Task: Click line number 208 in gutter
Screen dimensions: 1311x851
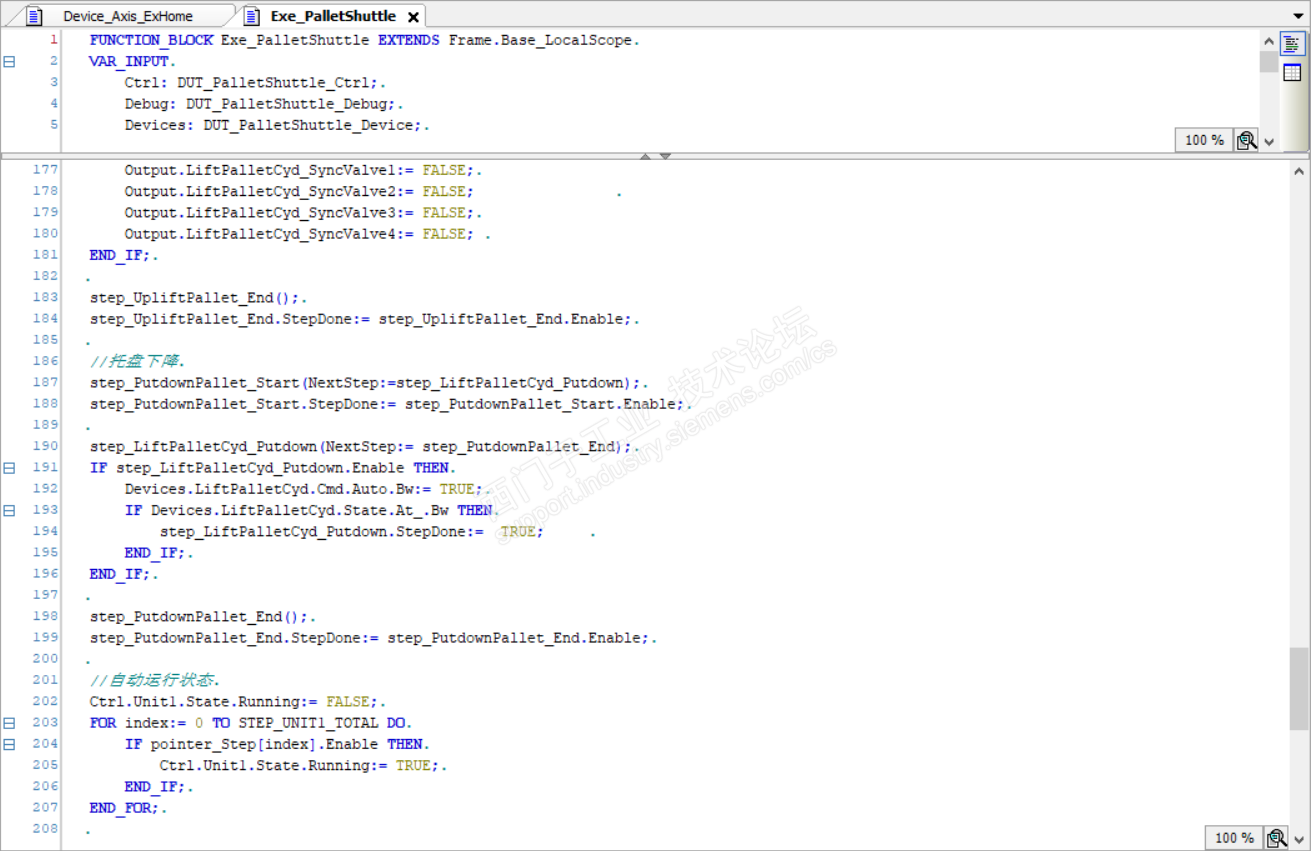Action: click(46, 828)
